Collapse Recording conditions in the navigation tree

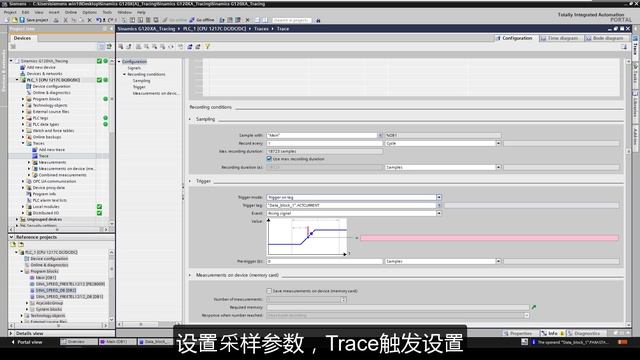click(124, 74)
